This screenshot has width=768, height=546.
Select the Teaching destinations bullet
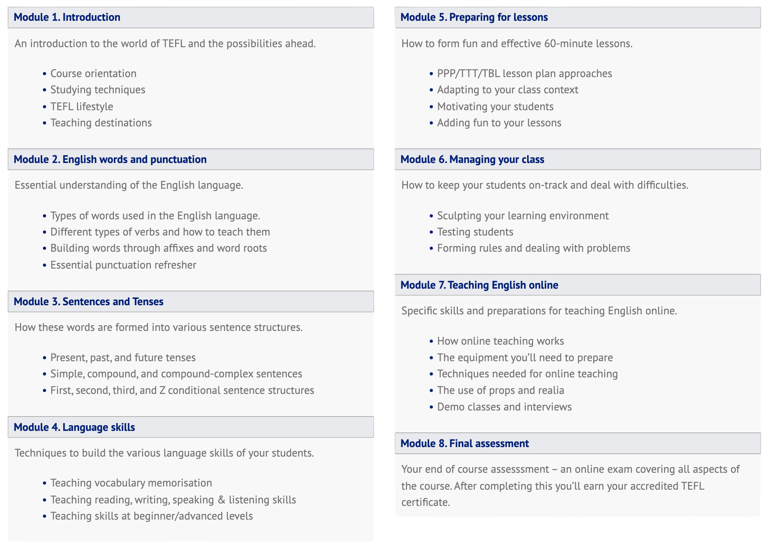tap(101, 123)
